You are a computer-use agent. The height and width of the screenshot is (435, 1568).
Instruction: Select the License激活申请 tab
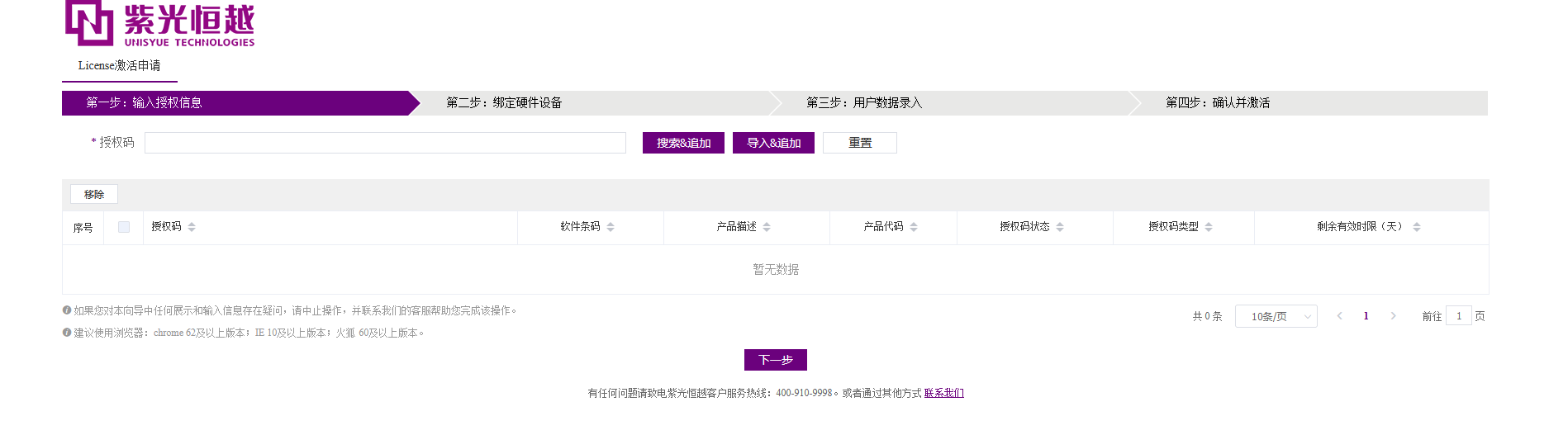coord(120,66)
